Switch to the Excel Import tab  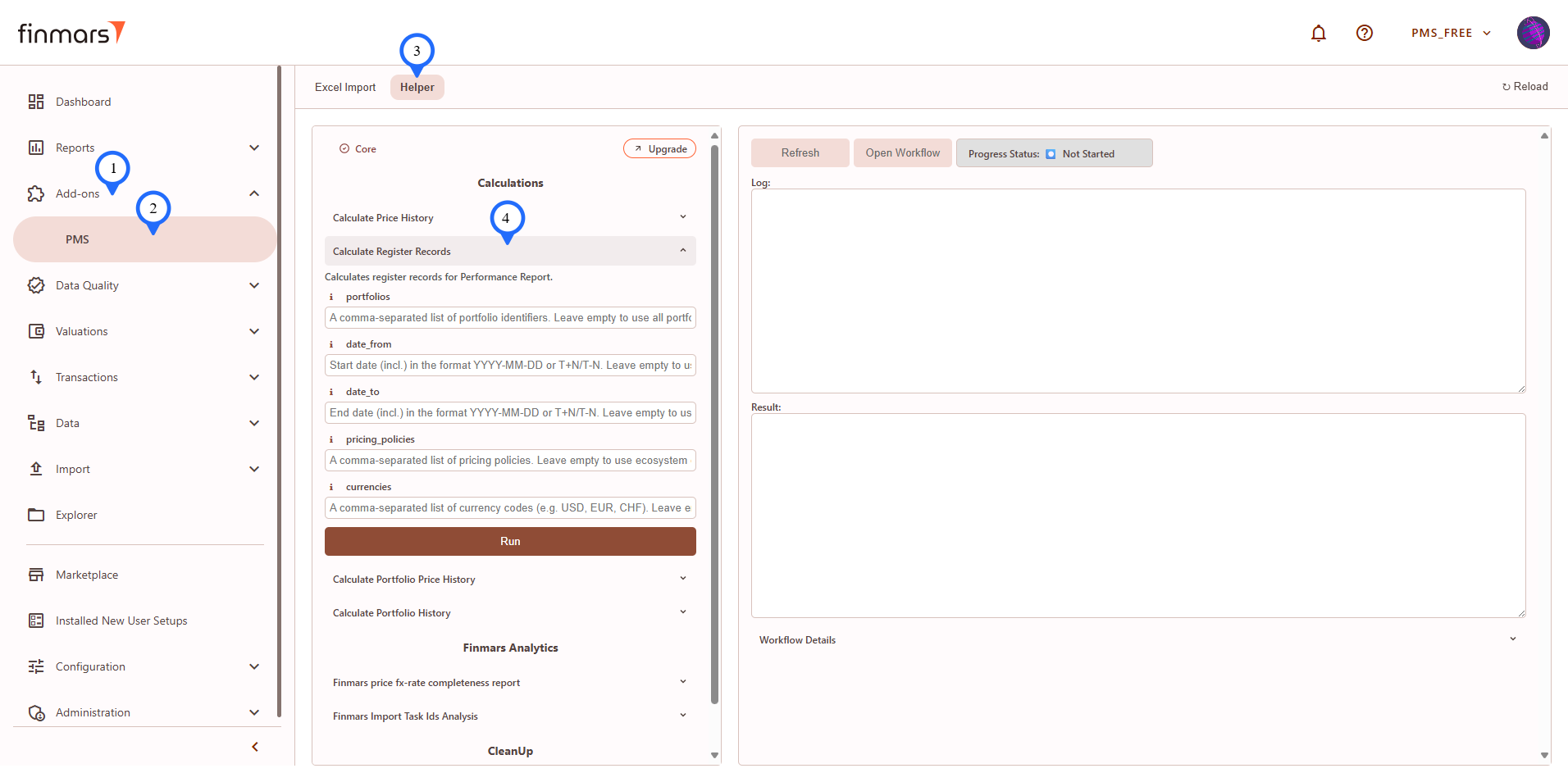pos(345,87)
